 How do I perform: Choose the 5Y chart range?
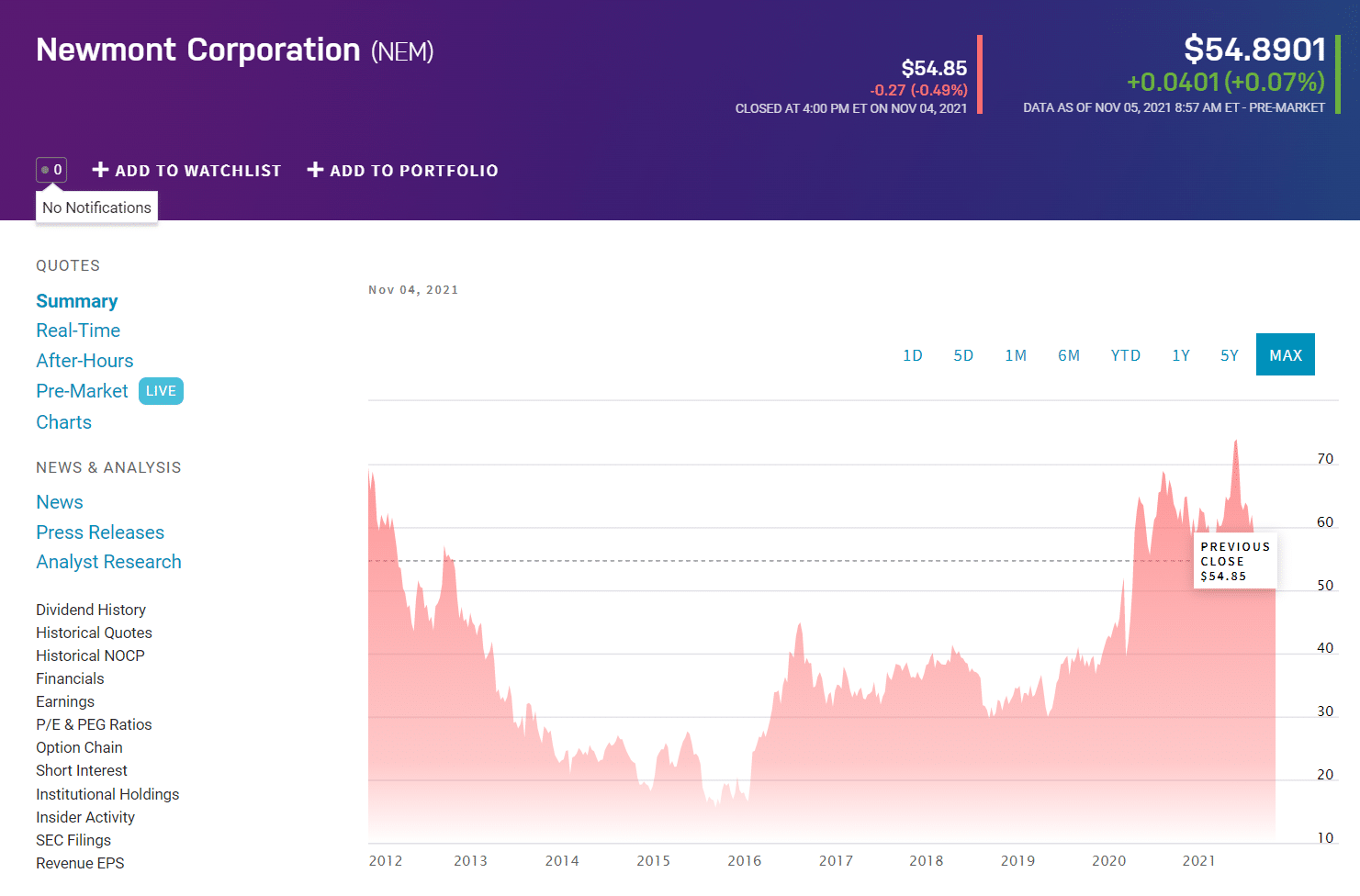click(1230, 355)
